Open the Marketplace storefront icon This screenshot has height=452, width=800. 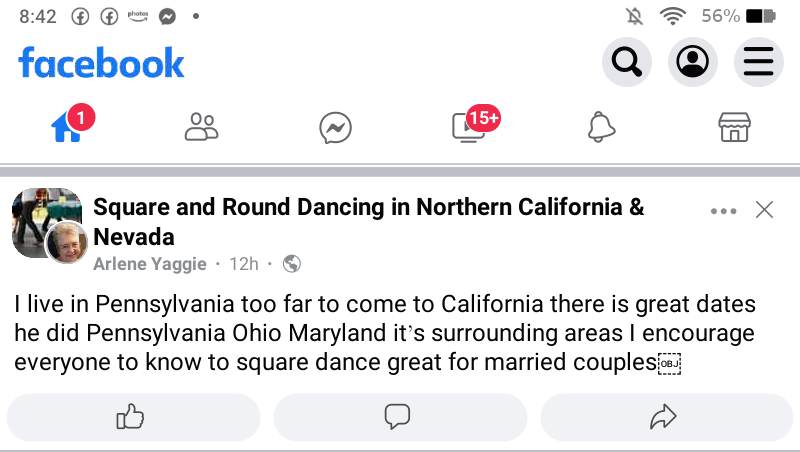pos(734,127)
